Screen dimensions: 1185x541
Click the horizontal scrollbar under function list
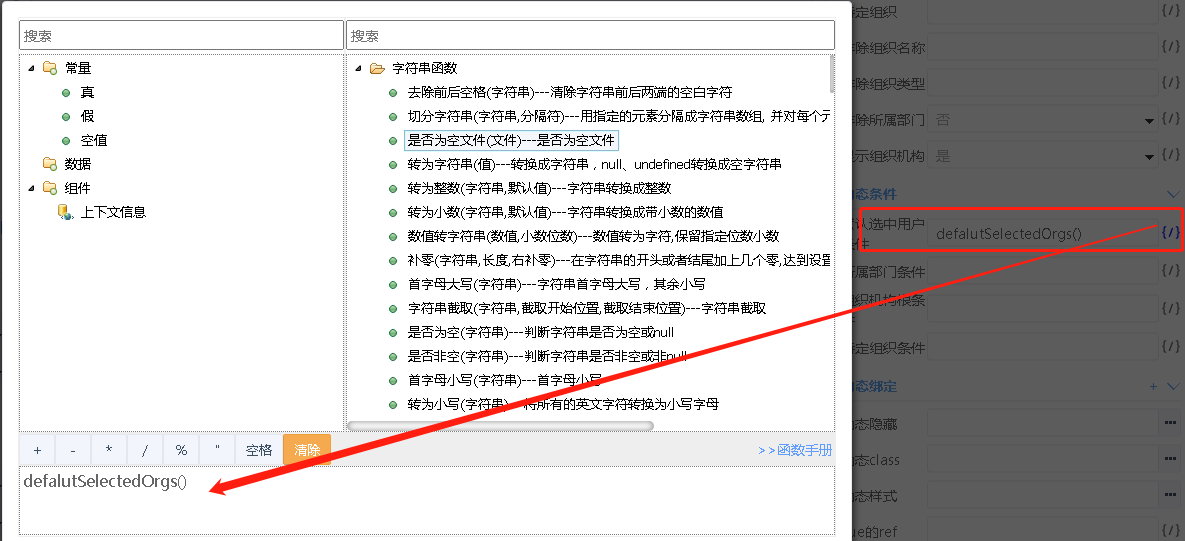(x=500, y=426)
